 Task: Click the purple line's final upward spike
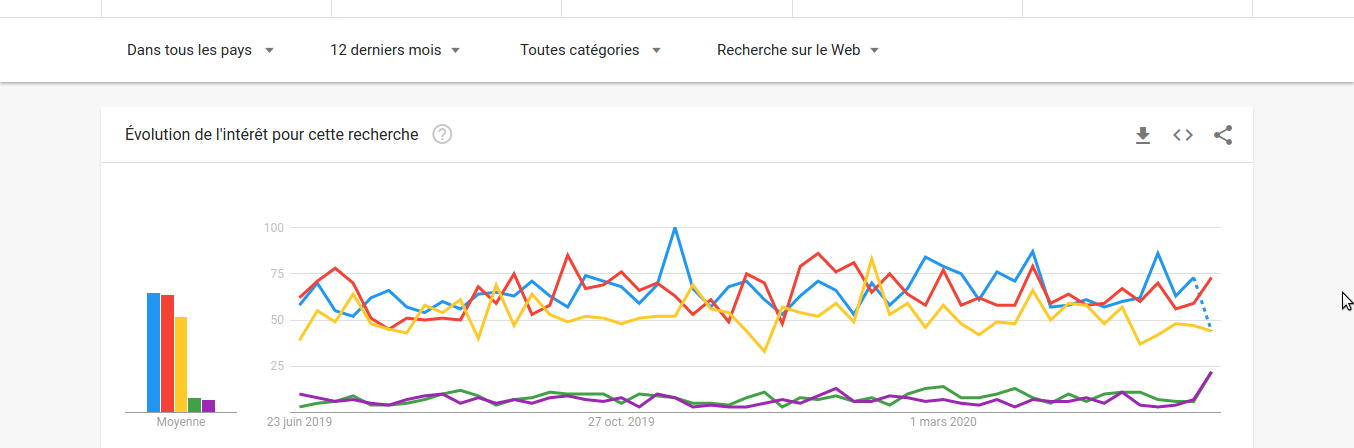[x=1210, y=373]
